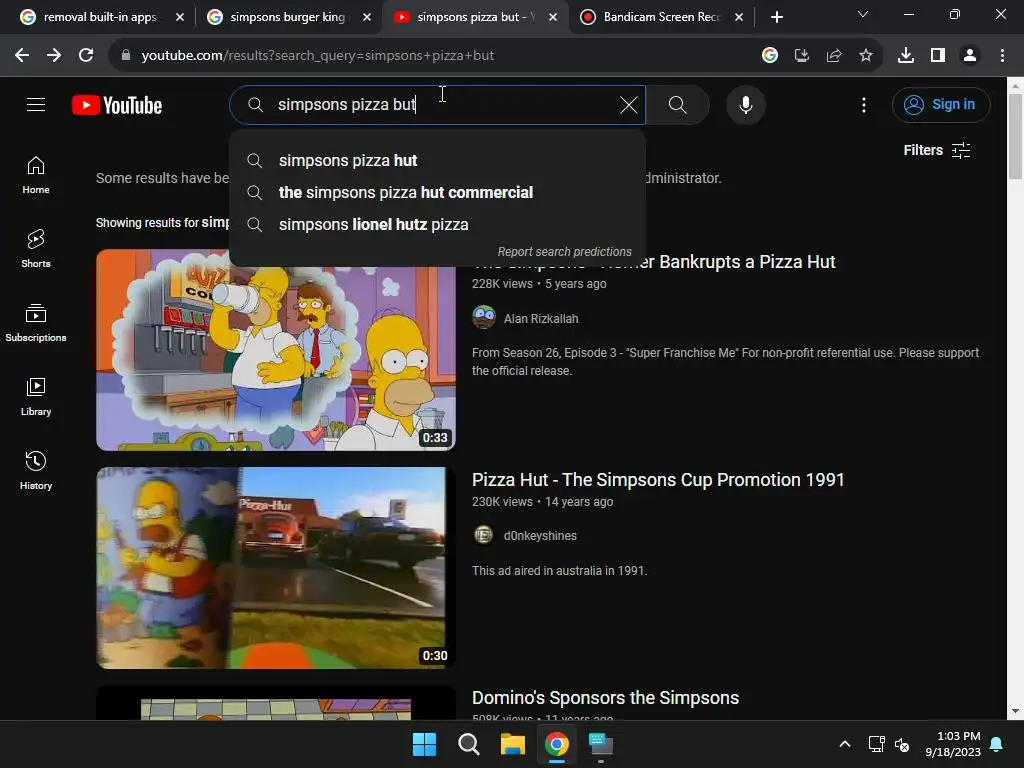Open the tab search dropdown chevron

pos(863,14)
